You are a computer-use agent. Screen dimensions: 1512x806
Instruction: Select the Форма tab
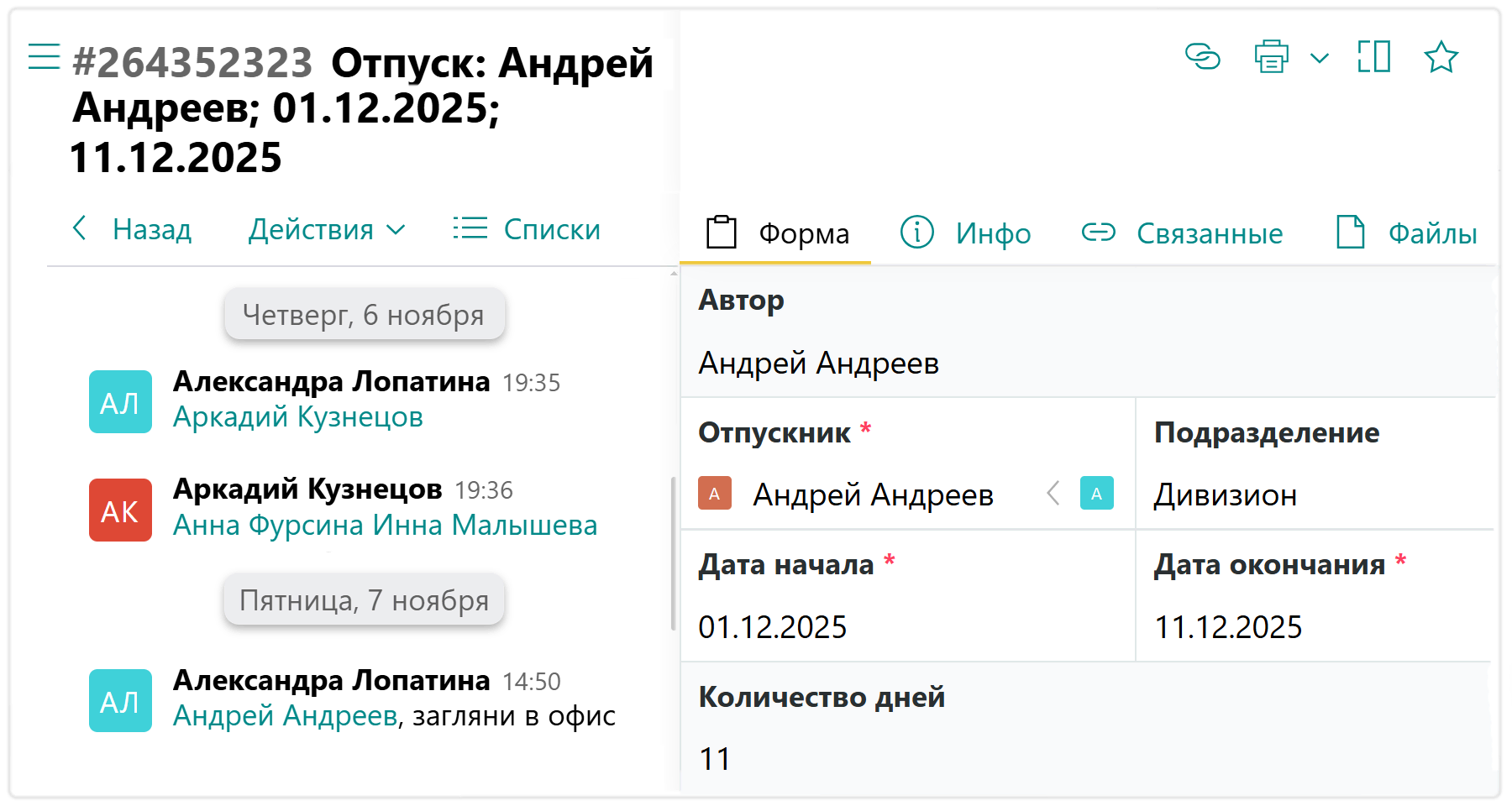[x=777, y=233]
